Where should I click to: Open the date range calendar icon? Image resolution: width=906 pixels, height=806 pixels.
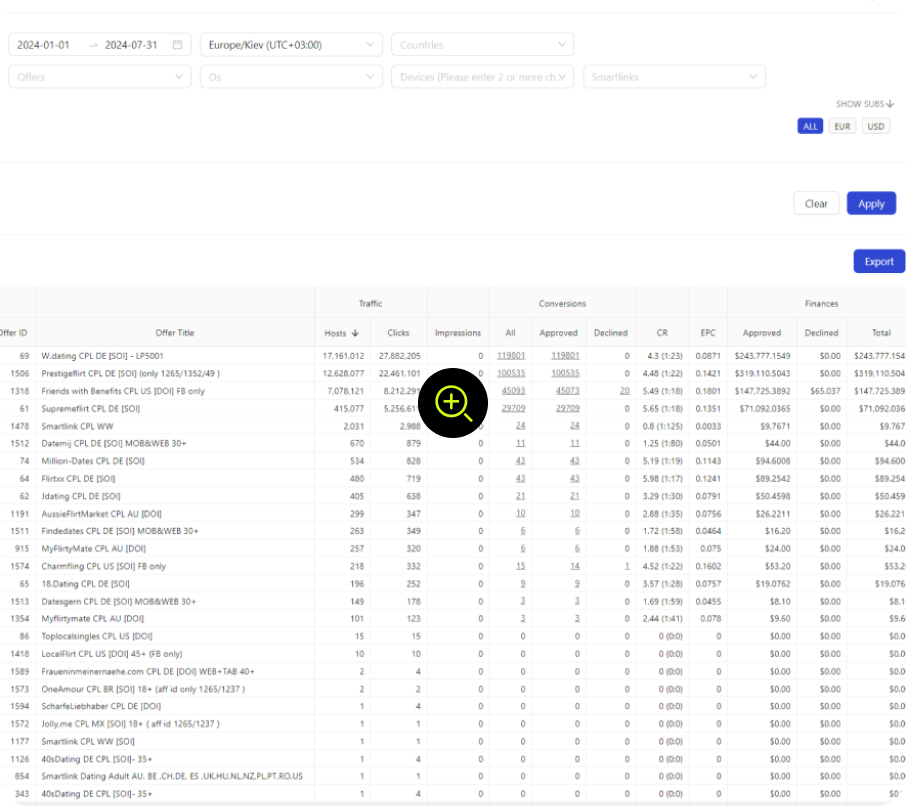[177, 44]
